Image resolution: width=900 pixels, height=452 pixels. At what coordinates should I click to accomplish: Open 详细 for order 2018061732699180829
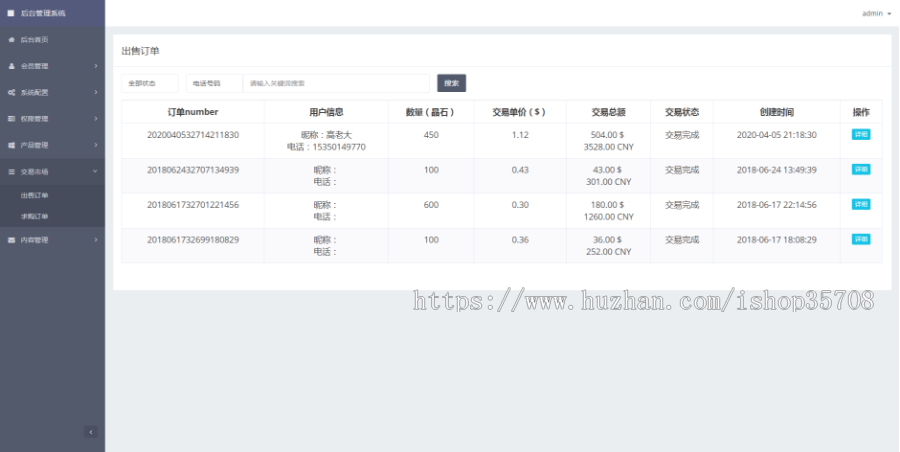tap(861, 239)
